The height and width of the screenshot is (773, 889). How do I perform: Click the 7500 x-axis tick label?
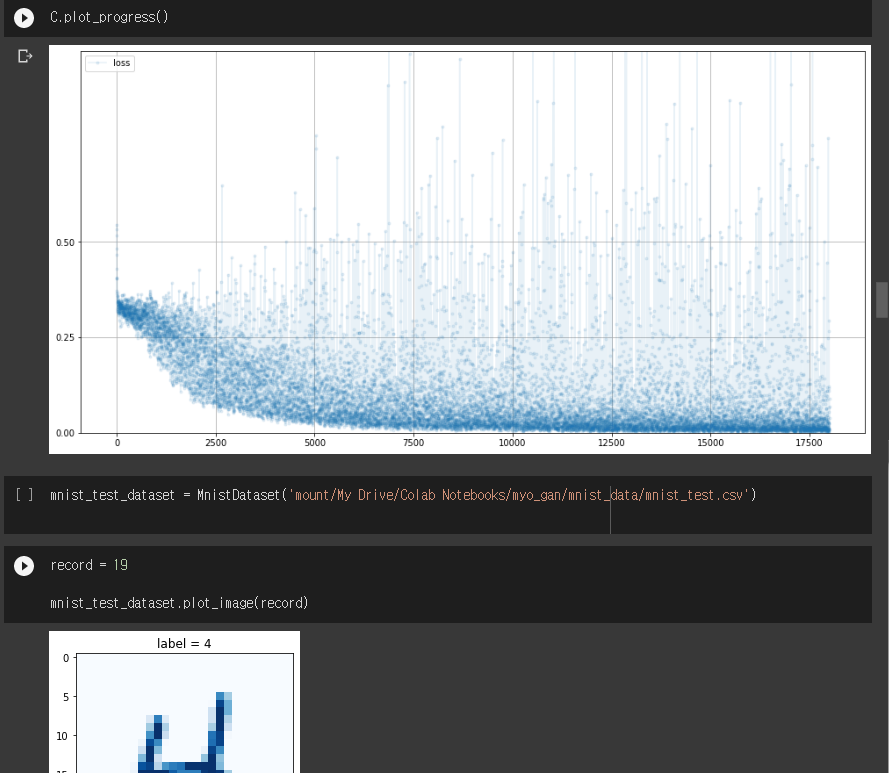tap(413, 443)
